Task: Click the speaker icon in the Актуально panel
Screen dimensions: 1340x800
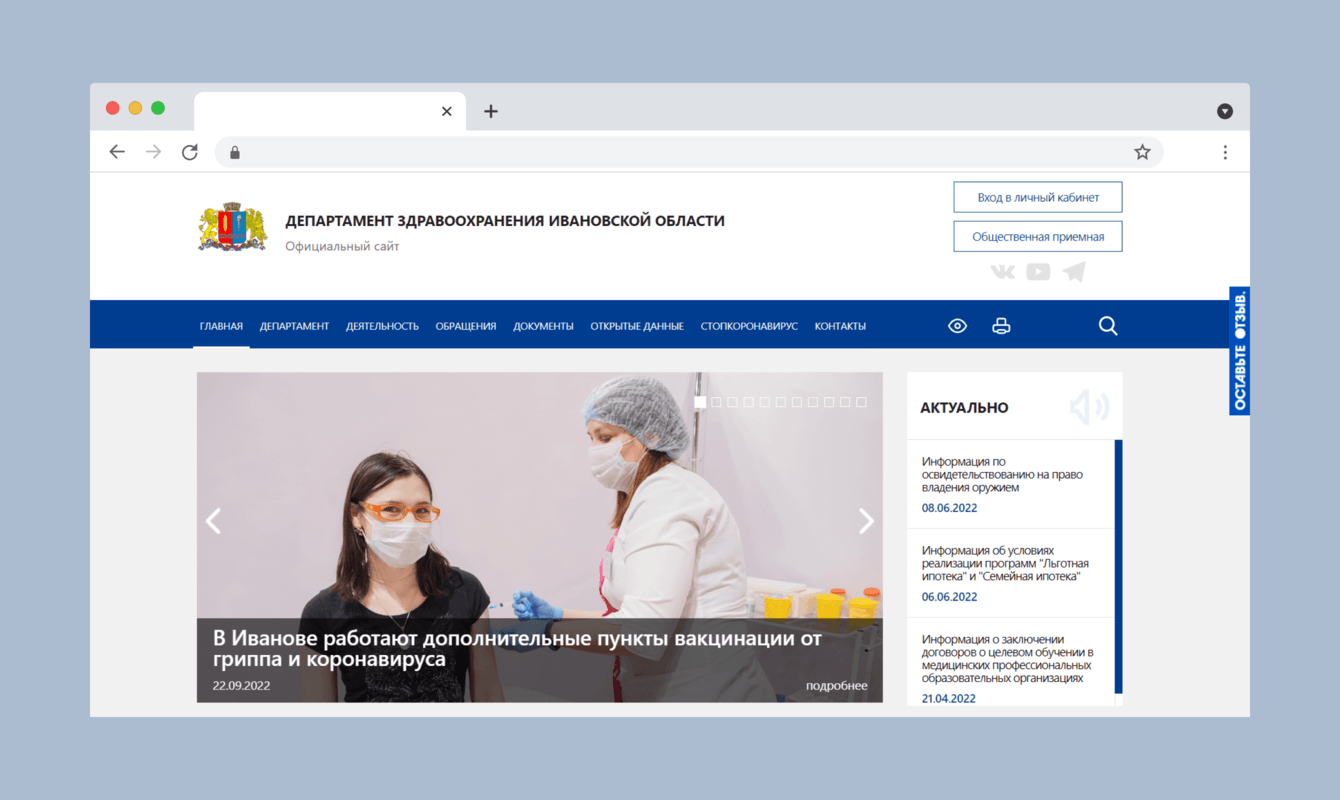Action: coord(1088,407)
